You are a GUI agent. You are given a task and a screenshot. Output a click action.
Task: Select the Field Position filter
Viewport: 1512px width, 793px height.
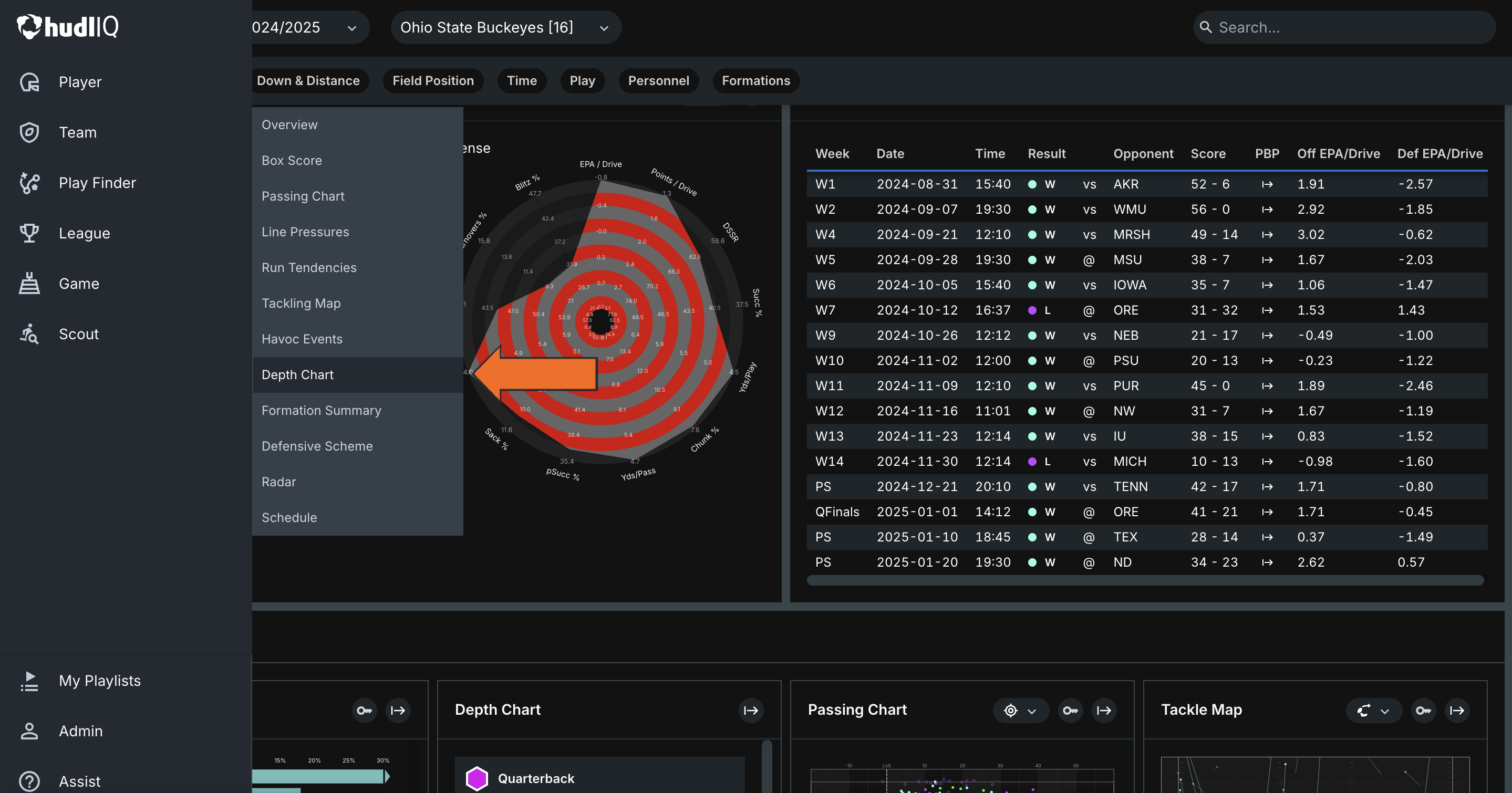[x=433, y=81]
